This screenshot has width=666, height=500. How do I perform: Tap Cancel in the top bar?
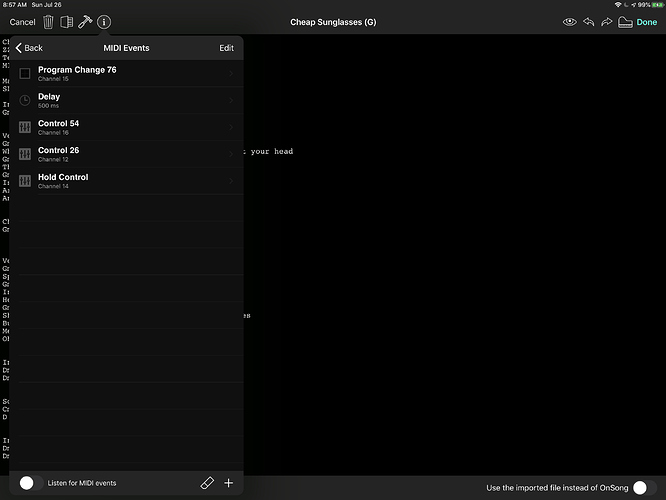coord(23,22)
